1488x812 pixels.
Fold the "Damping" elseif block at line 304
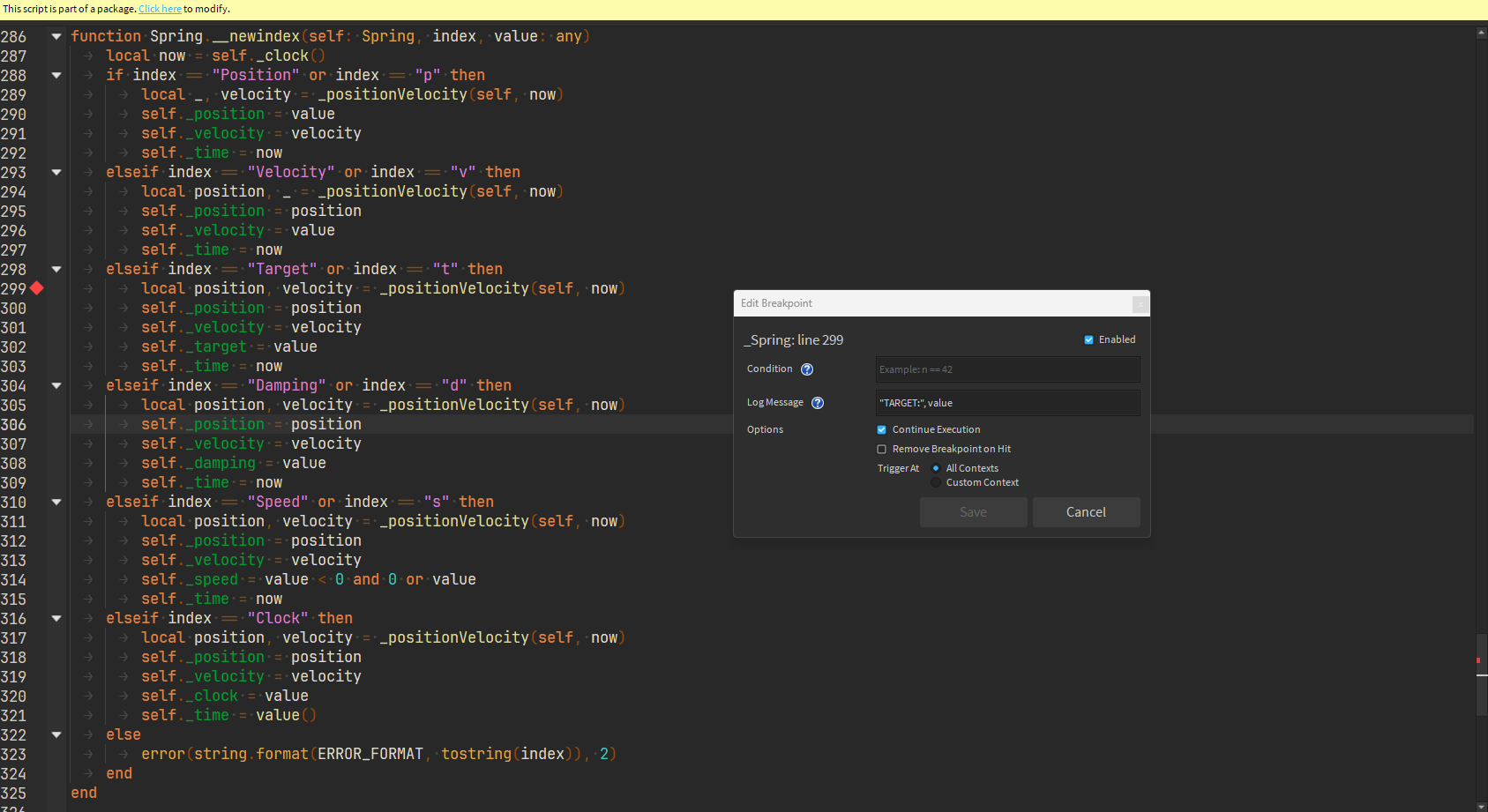[x=56, y=386]
